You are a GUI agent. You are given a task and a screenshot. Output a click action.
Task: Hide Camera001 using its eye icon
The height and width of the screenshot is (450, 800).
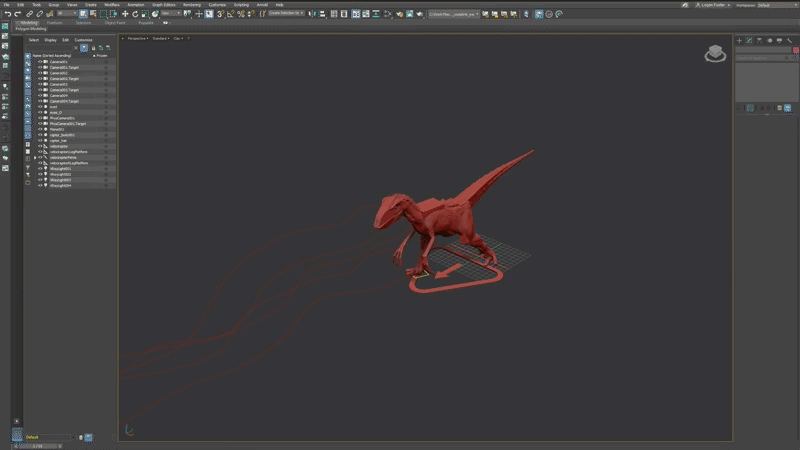click(40, 62)
